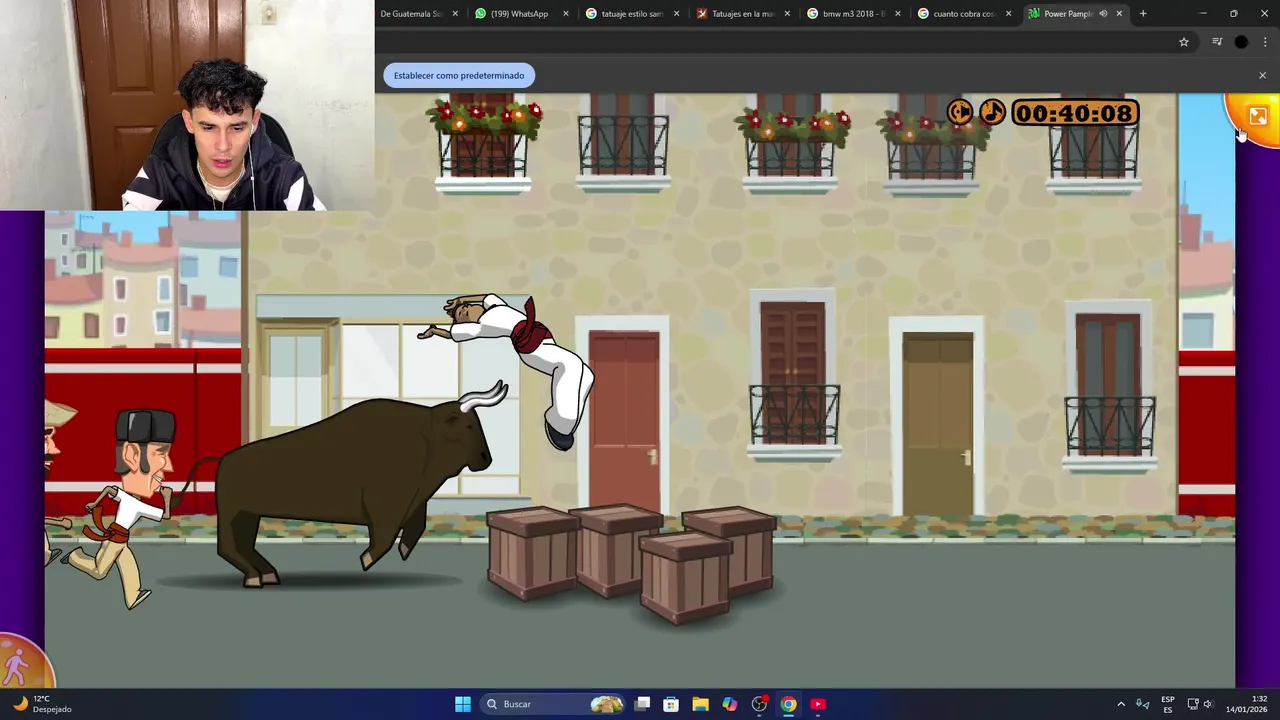Click the orange running-man icon at bottom left

pyautogui.click(x=18, y=663)
